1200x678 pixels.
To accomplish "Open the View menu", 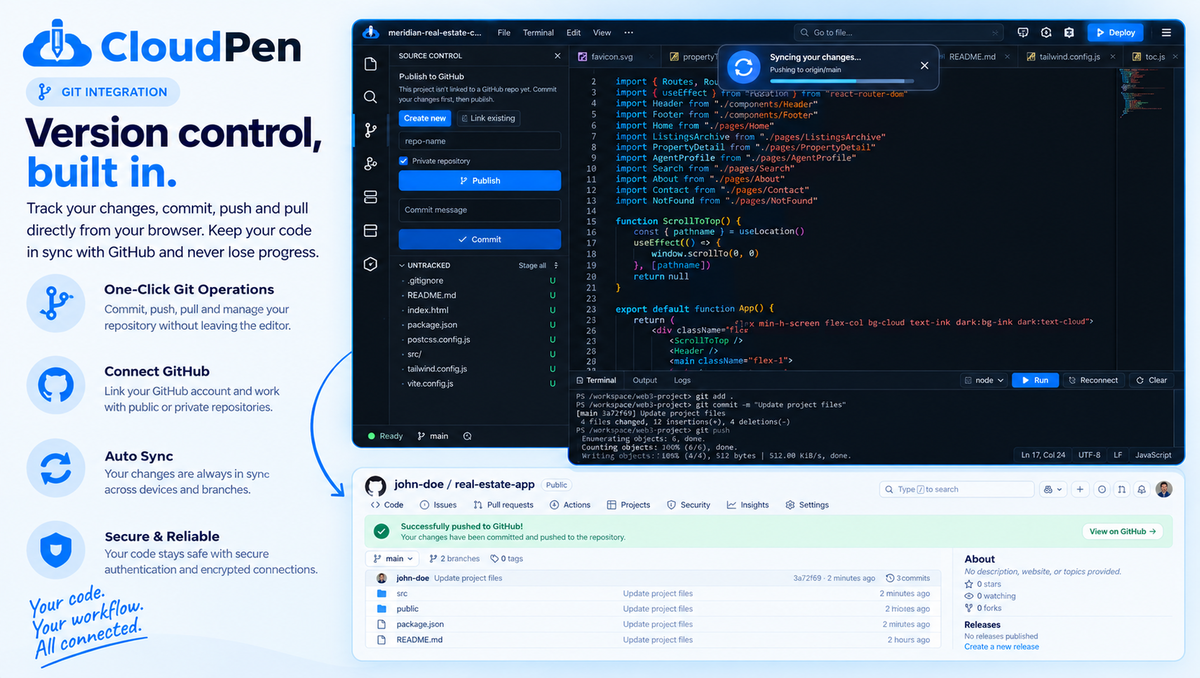I will click(x=602, y=32).
